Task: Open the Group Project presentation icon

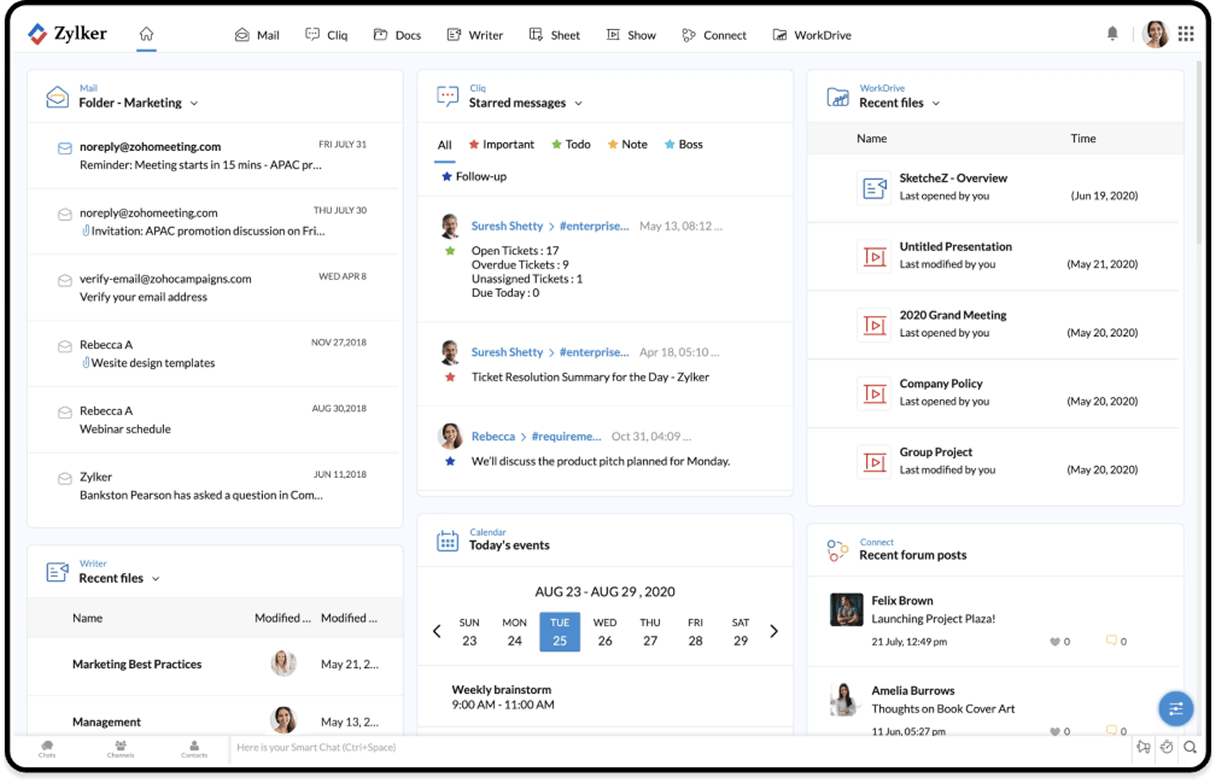Action: pos(874,461)
